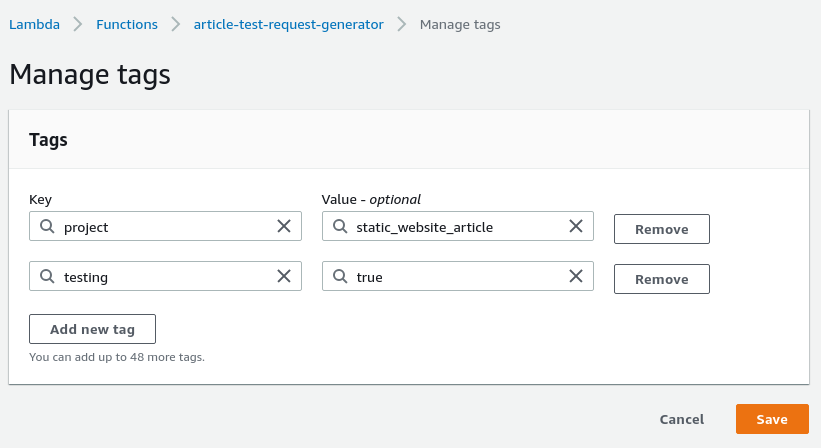Focus the 'project' key input field

(x=165, y=226)
